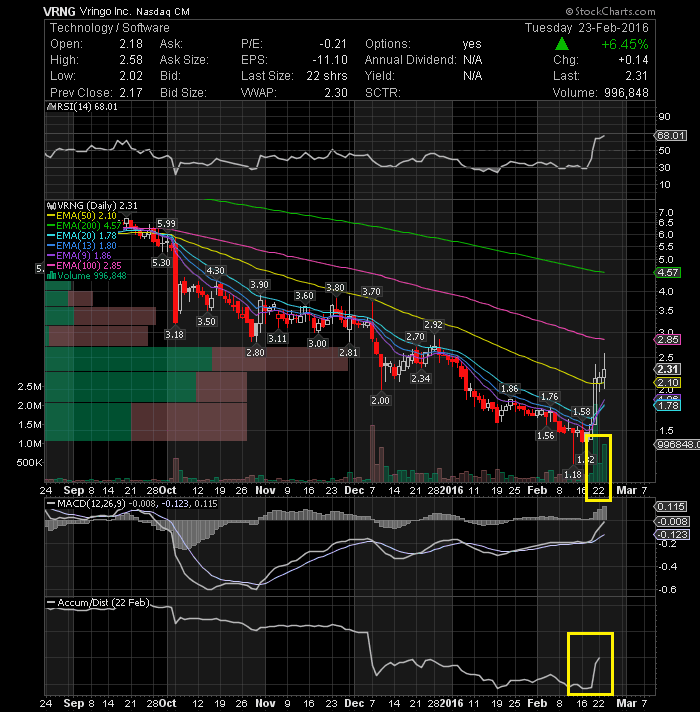This screenshot has width=700, height=712.
Task: Click the -0.123 MACD signal tag
Action: pos(672,535)
